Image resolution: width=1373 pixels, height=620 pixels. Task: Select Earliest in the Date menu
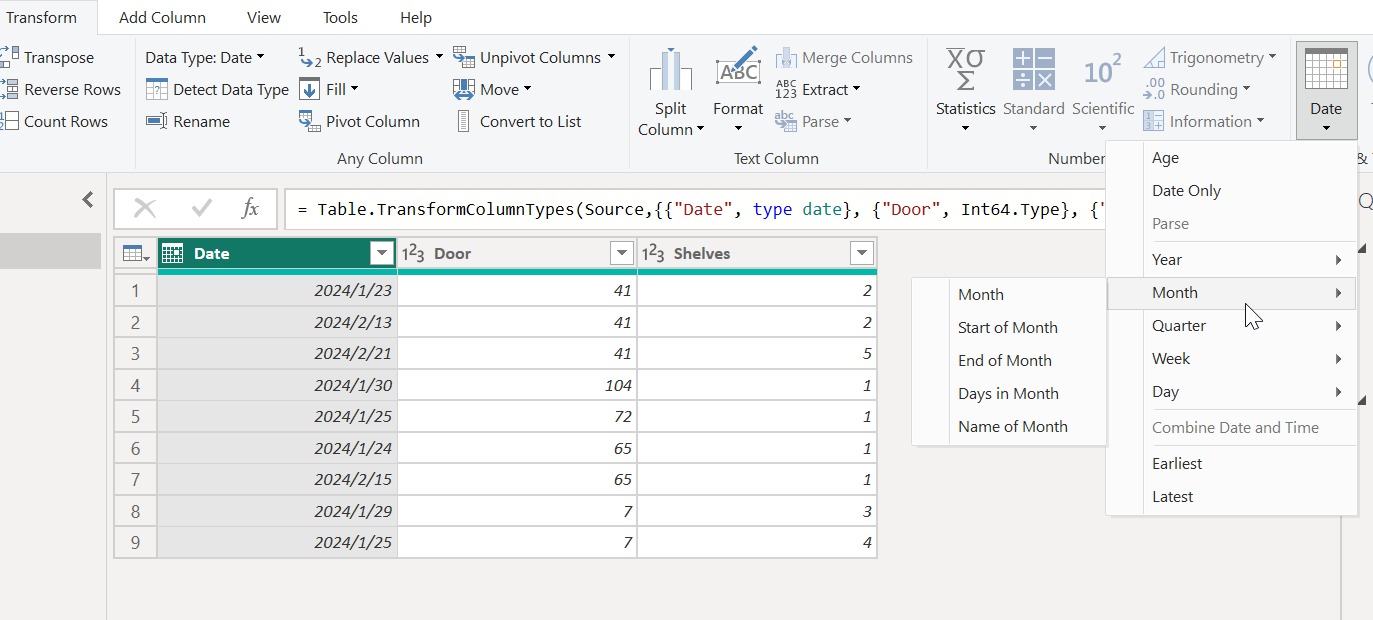(1231, 464)
